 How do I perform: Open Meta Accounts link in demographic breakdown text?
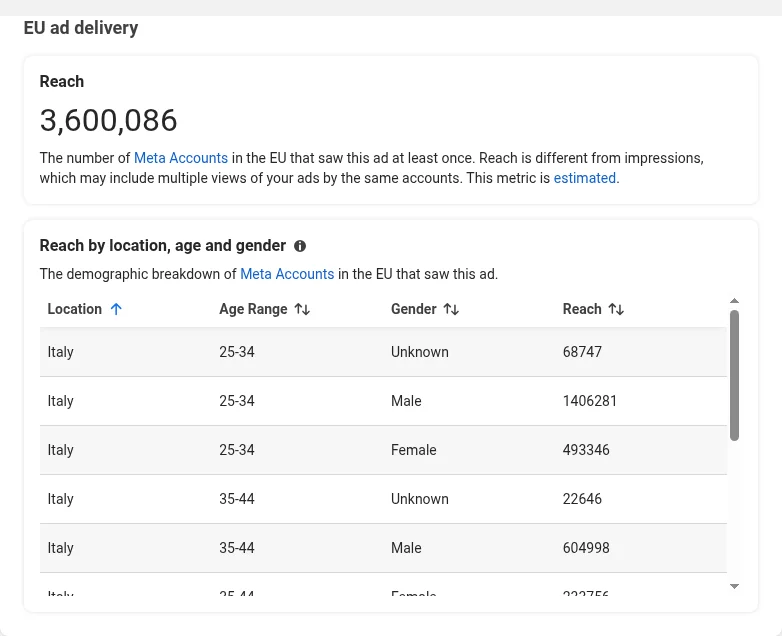pos(287,274)
